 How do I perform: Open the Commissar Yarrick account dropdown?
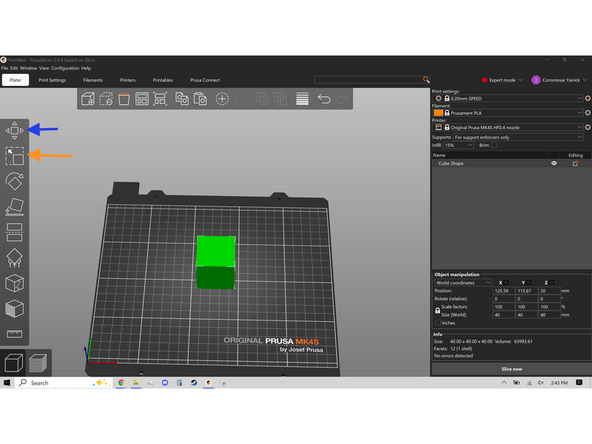coord(560,80)
